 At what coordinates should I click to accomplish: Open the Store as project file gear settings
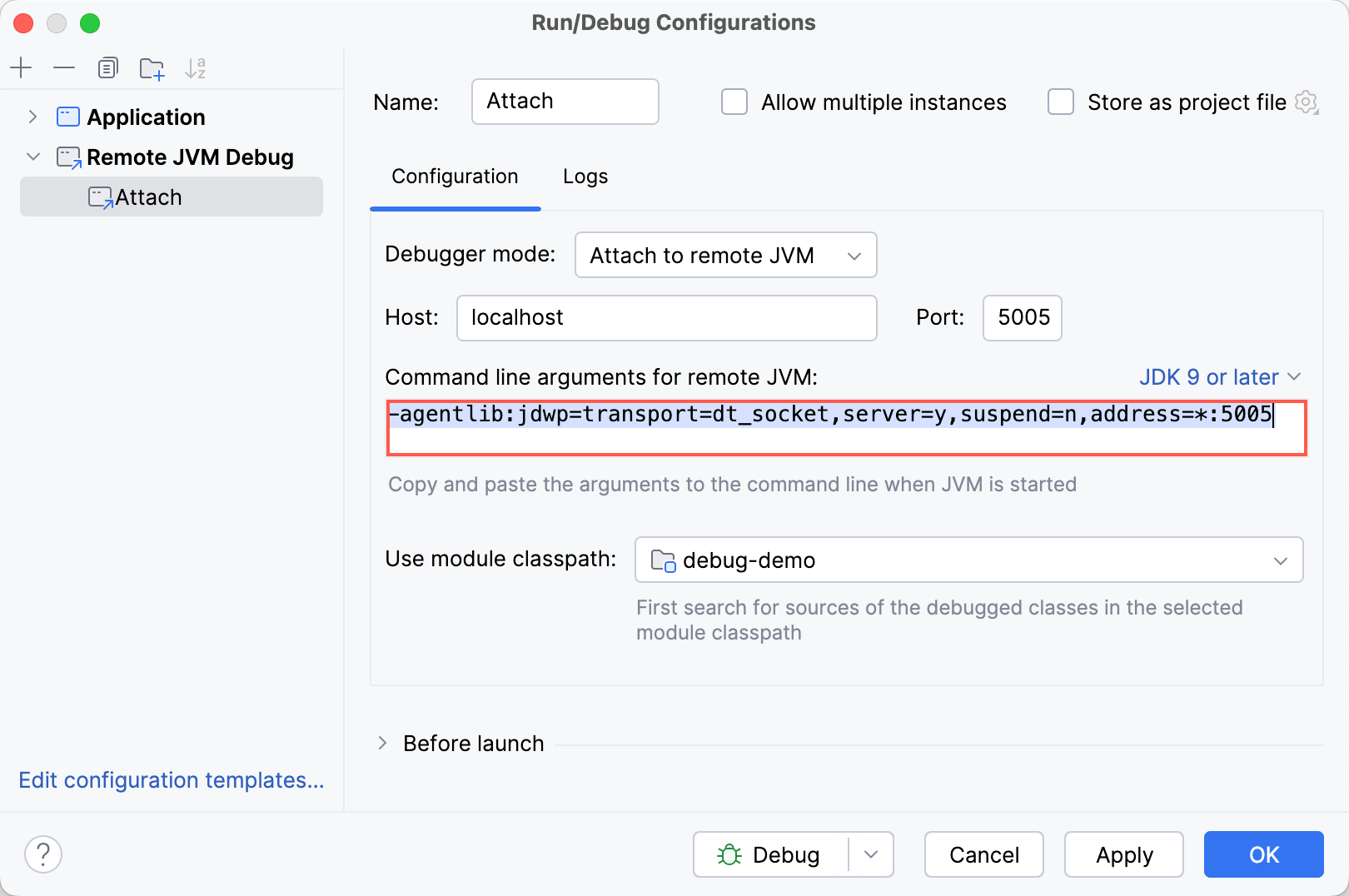(x=1306, y=102)
